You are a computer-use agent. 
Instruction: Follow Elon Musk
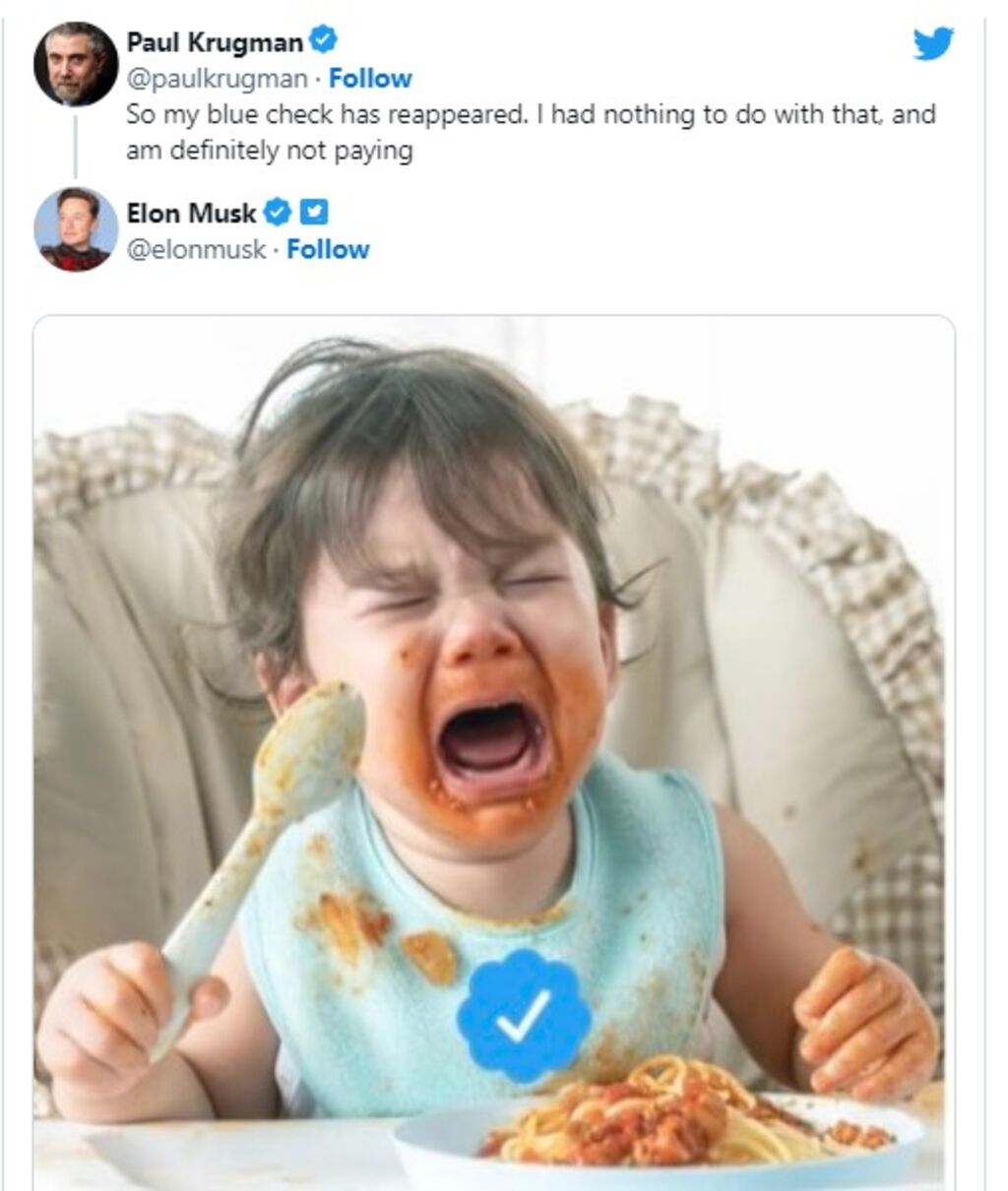328,250
